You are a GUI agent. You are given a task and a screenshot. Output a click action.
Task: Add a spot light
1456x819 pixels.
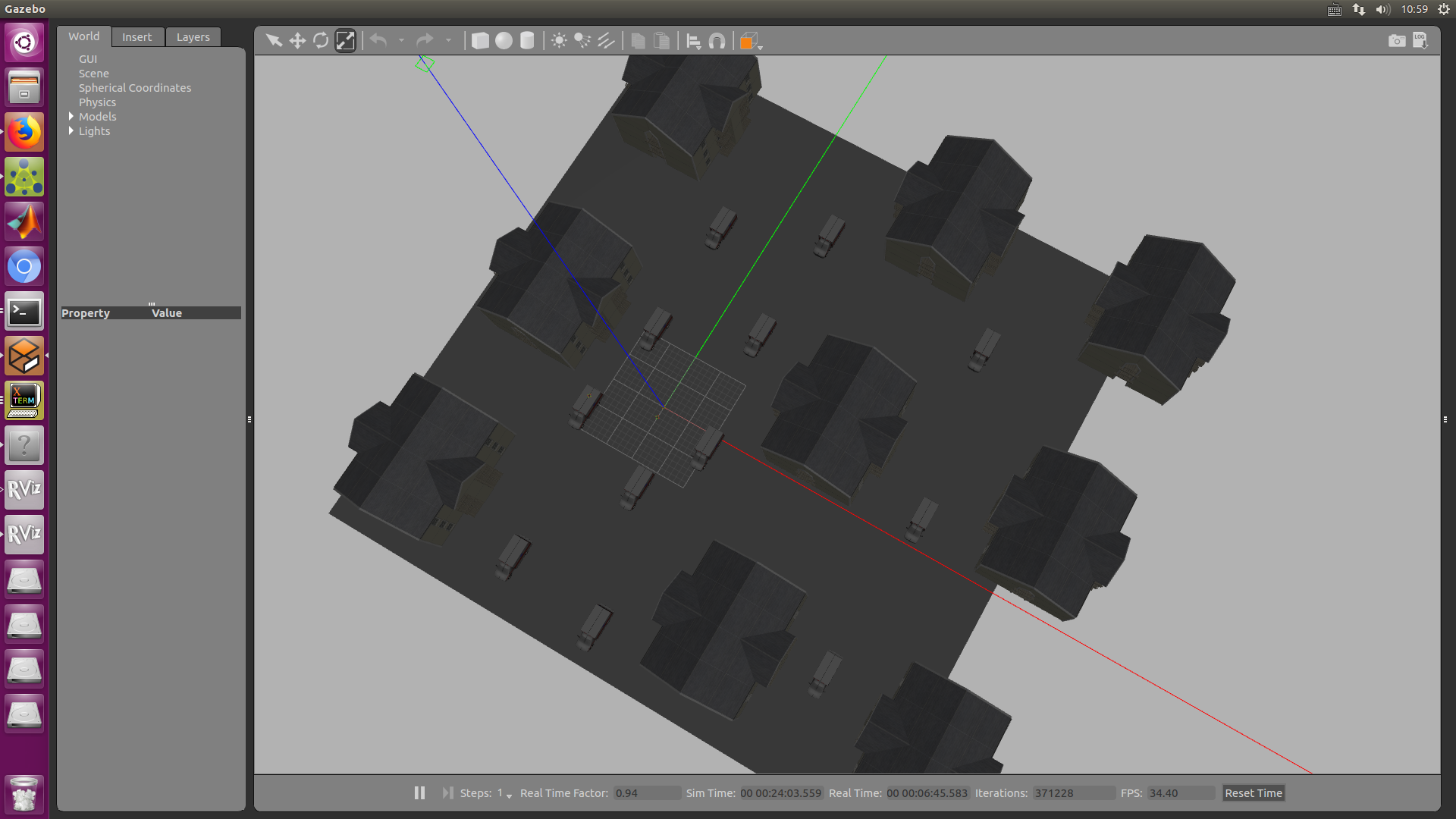pyautogui.click(x=582, y=41)
